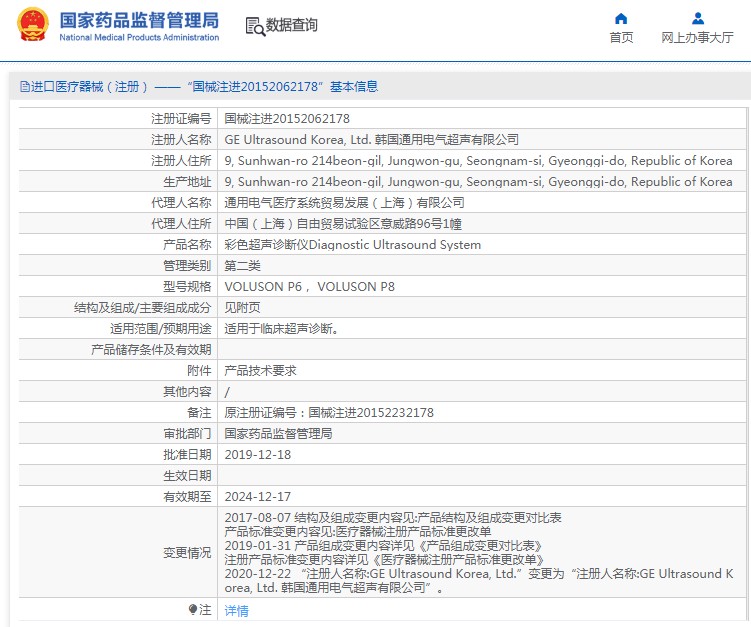
Task: Click 国家药品监督管理局 site title
Action: pos(139,20)
